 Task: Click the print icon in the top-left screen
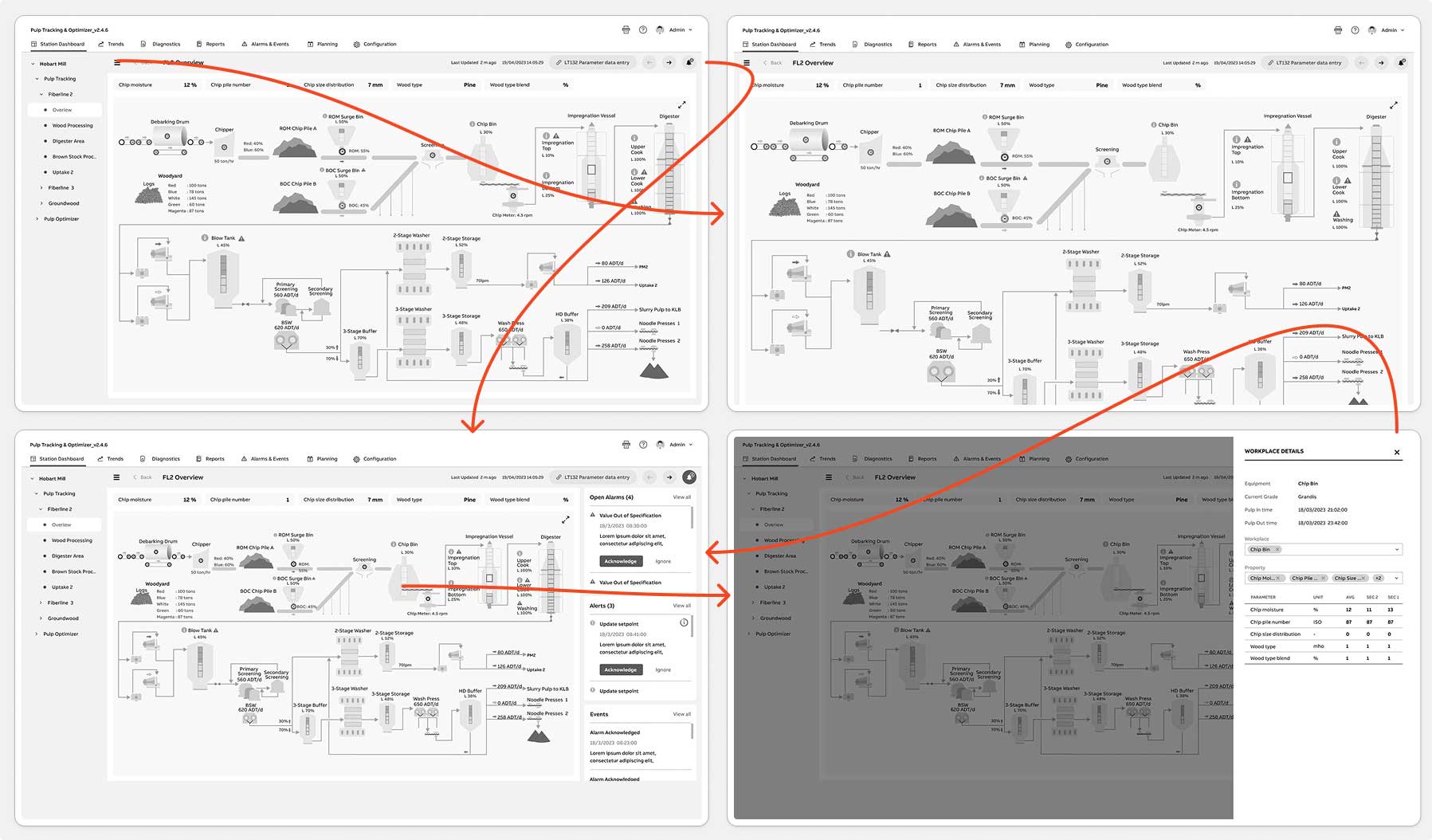(x=626, y=30)
